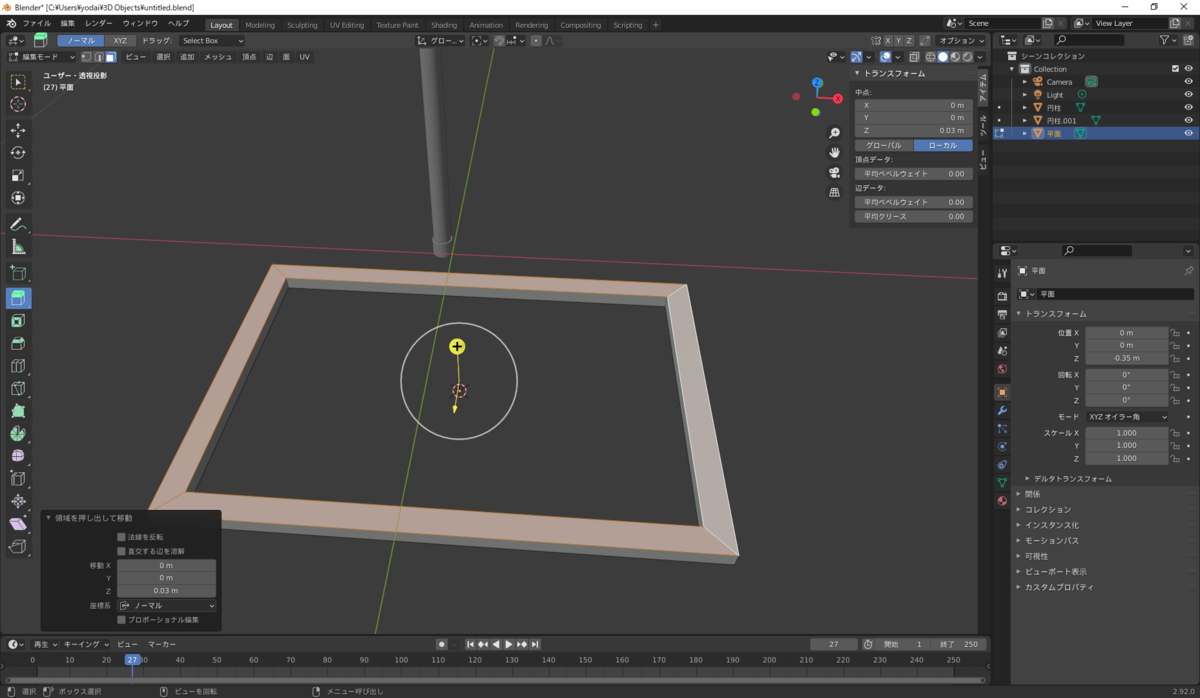
Task: Choose the Inset Faces tool
Action: click(x=18, y=321)
